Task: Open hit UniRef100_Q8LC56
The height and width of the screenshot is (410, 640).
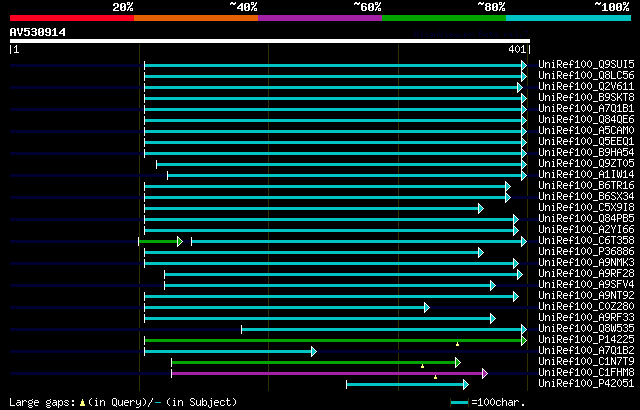Action: coord(586,75)
